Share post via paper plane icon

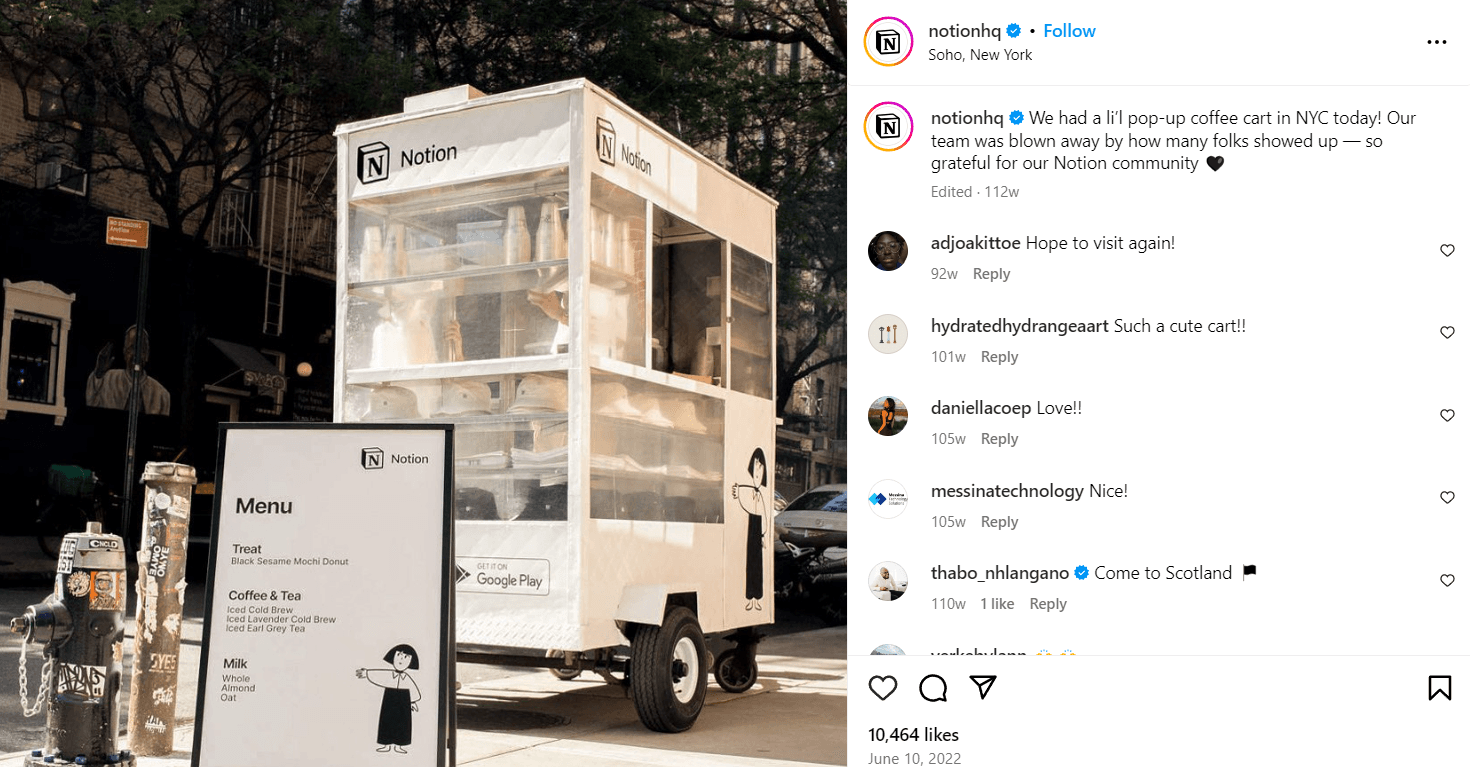click(x=984, y=687)
